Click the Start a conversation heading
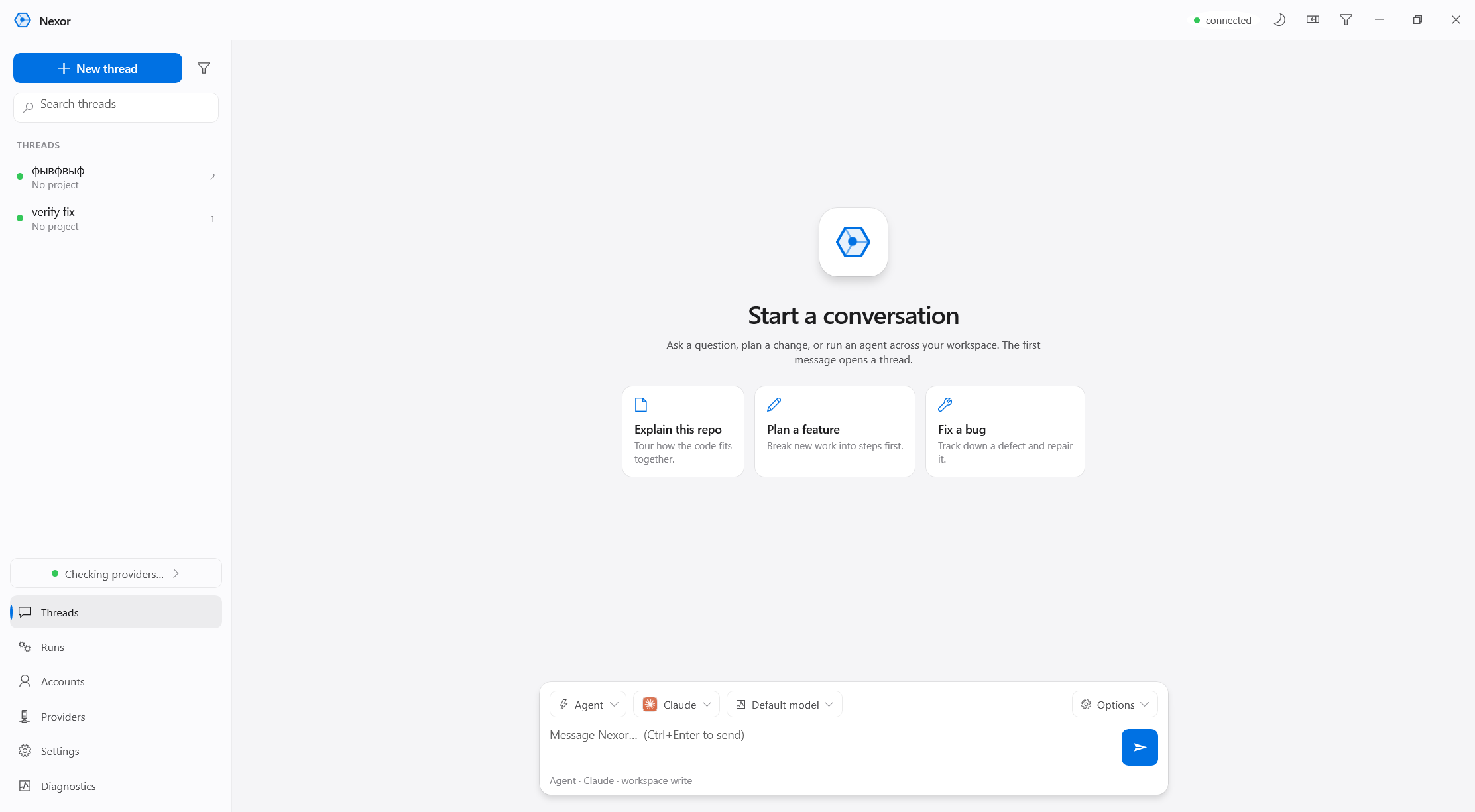Viewport: 1475px width, 812px height. 853,316
